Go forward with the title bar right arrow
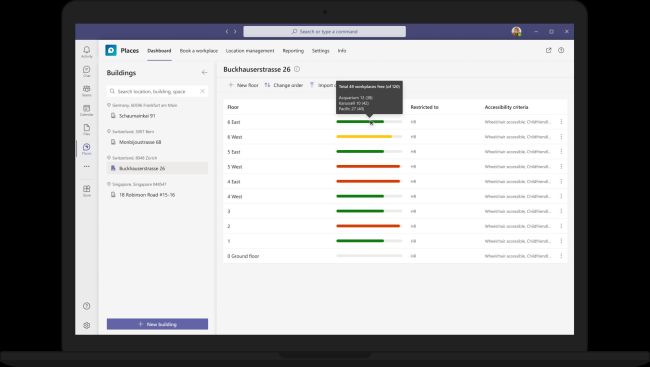The height and width of the screenshot is (367, 650). coord(235,32)
